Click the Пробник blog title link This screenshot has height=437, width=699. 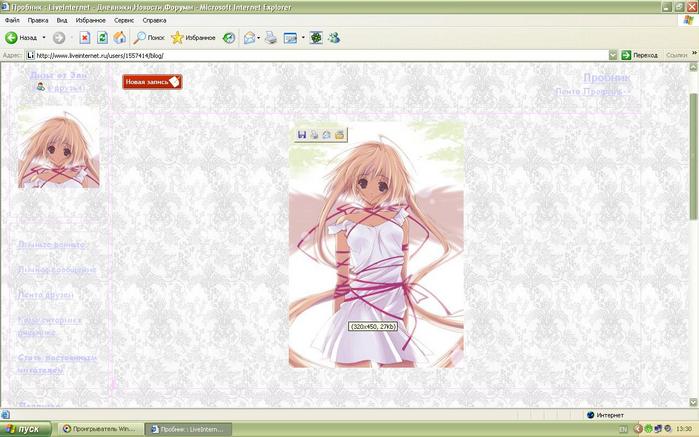click(x=607, y=78)
